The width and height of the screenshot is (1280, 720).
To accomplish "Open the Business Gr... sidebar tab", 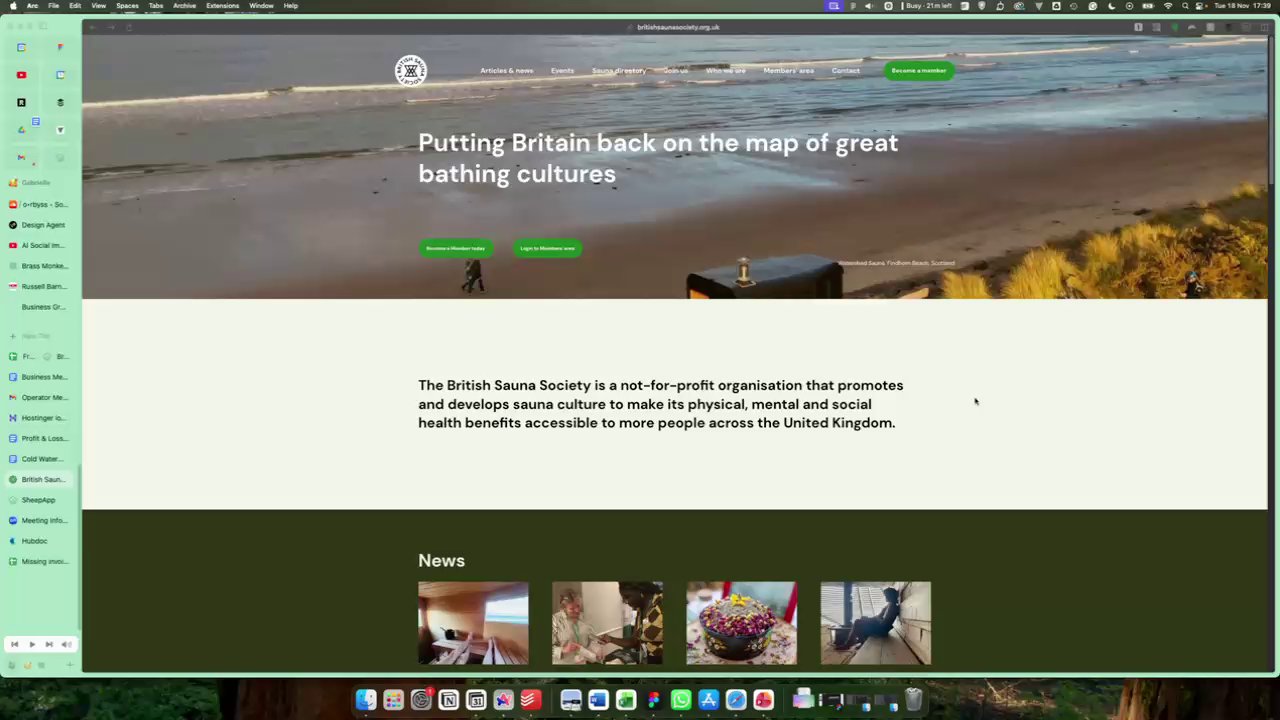I will point(40,307).
